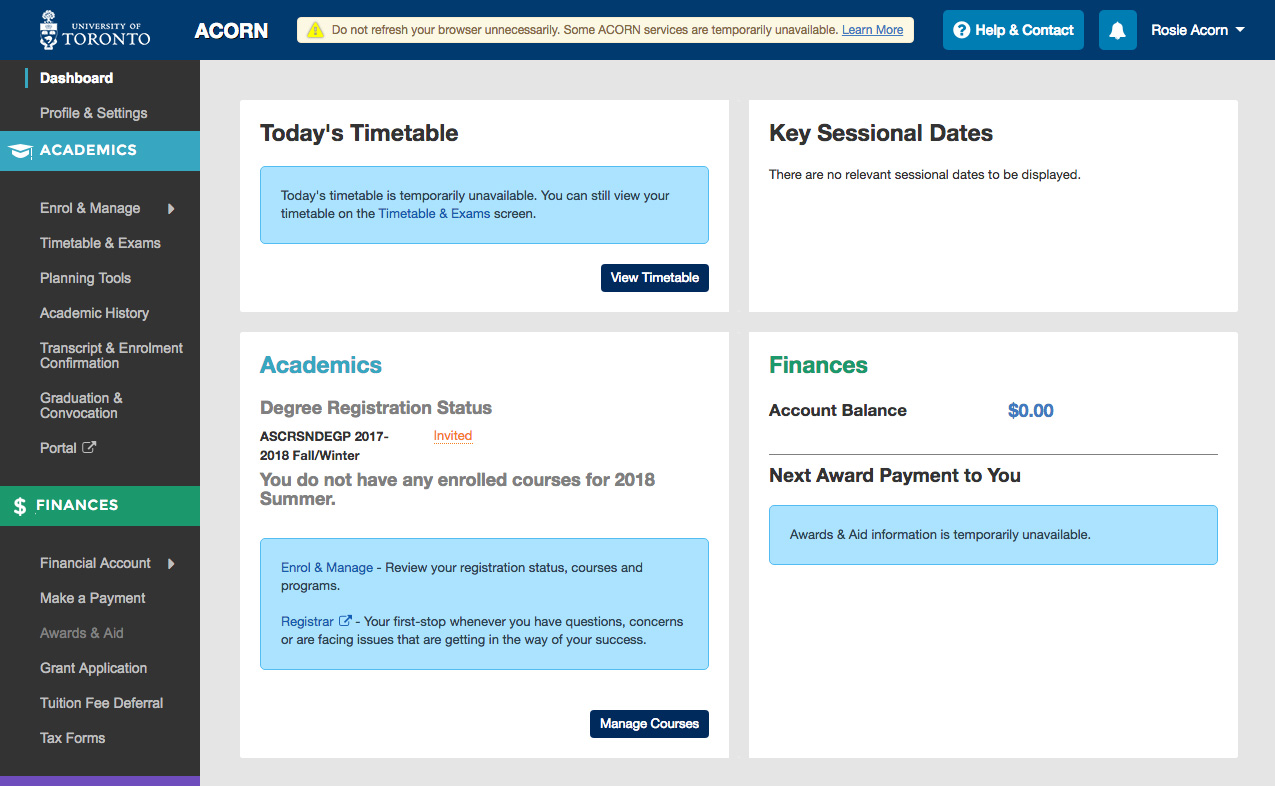
Task: Go to Graduation & Convocation
Action: (x=81, y=405)
